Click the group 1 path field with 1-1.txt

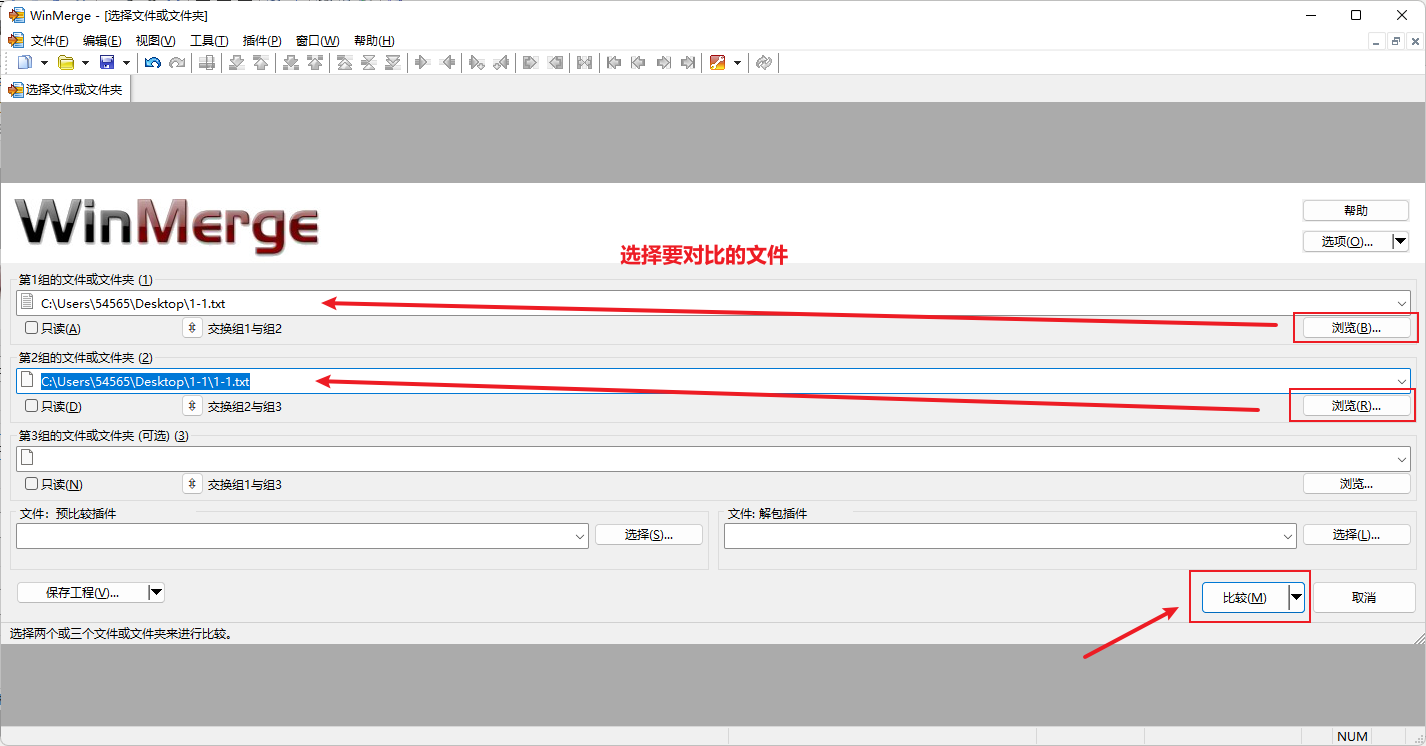click(x=713, y=302)
